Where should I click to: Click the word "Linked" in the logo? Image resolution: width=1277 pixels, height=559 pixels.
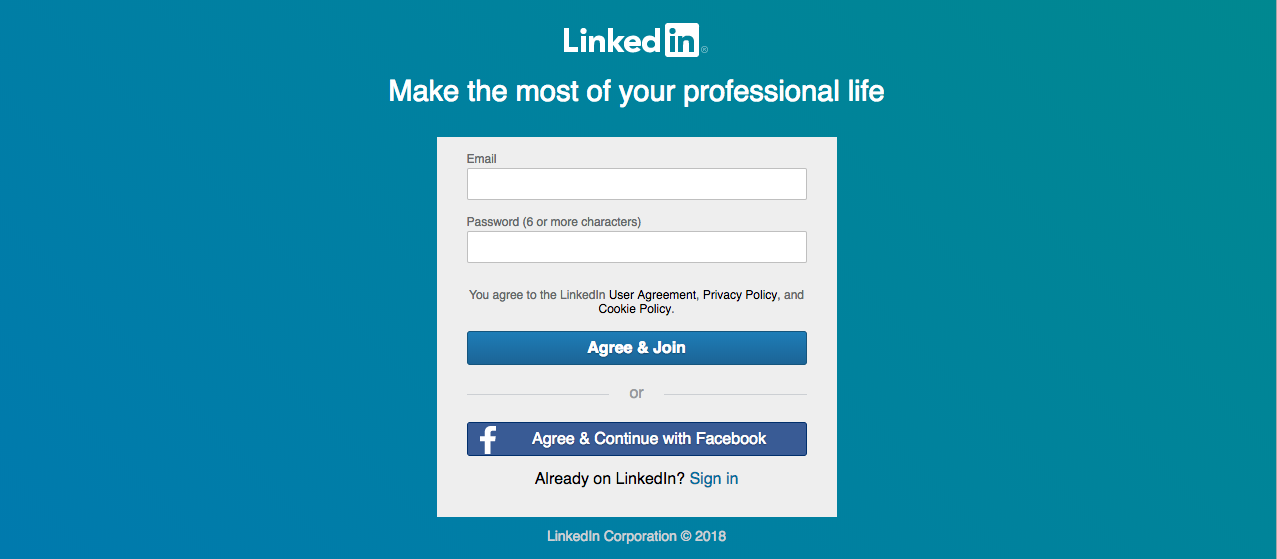coord(612,40)
